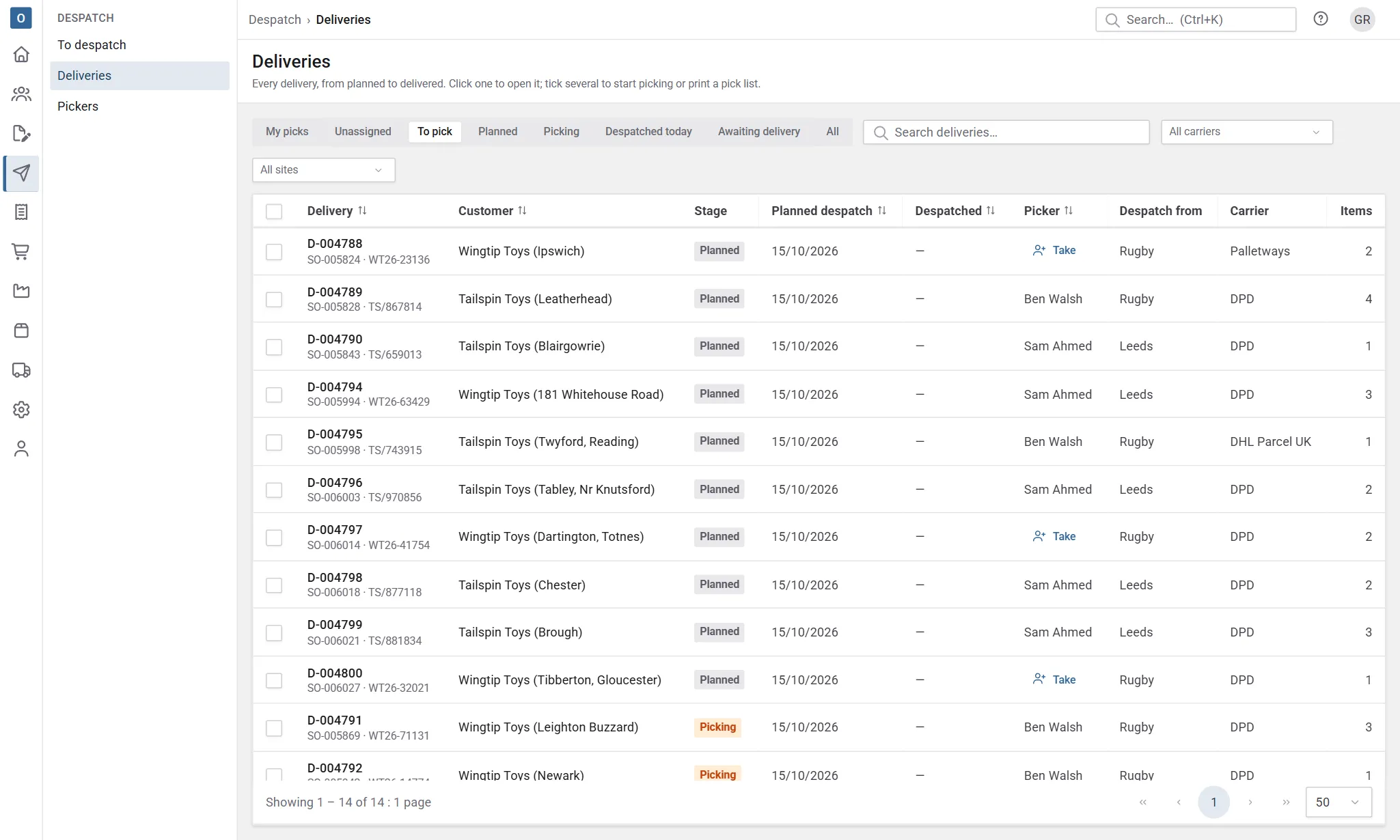This screenshot has height=840, width=1400.
Task: Click the app logo in top-left
Action: tap(21, 18)
